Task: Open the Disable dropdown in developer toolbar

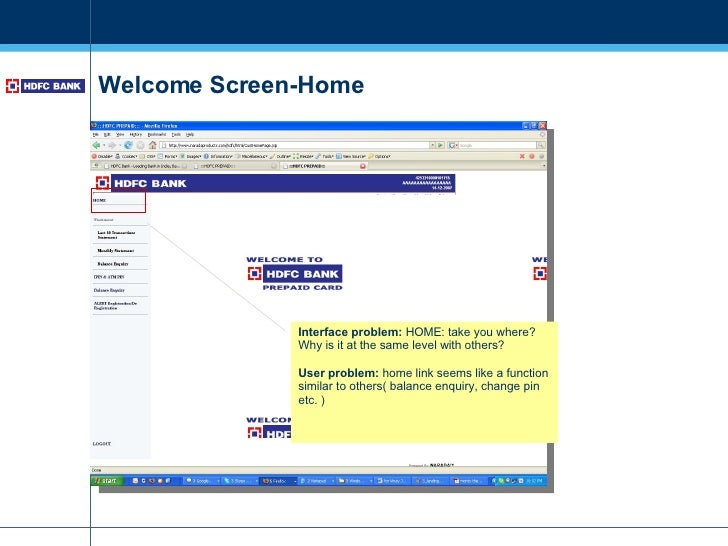Action: click(x=102, y=156)
